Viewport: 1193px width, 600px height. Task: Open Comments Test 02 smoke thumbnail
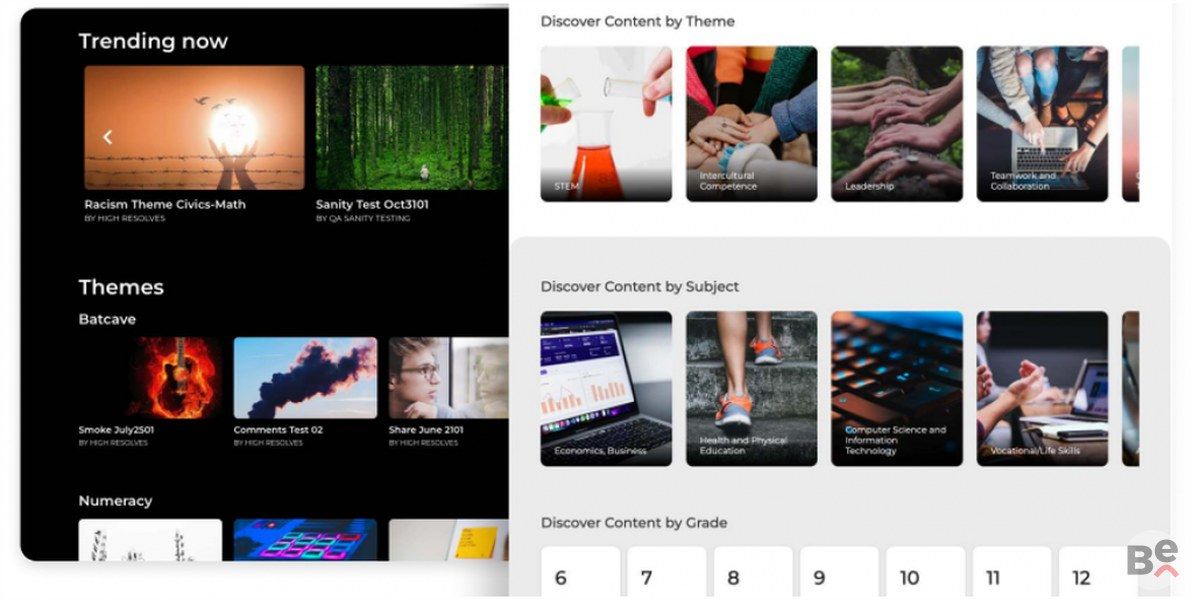point(305,378)
